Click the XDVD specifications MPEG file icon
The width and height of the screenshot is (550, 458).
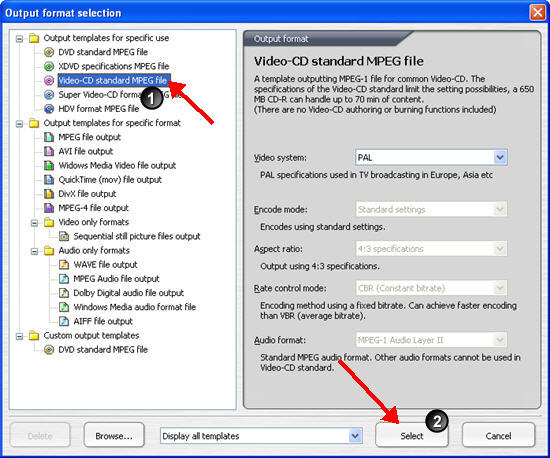point(49,66)
